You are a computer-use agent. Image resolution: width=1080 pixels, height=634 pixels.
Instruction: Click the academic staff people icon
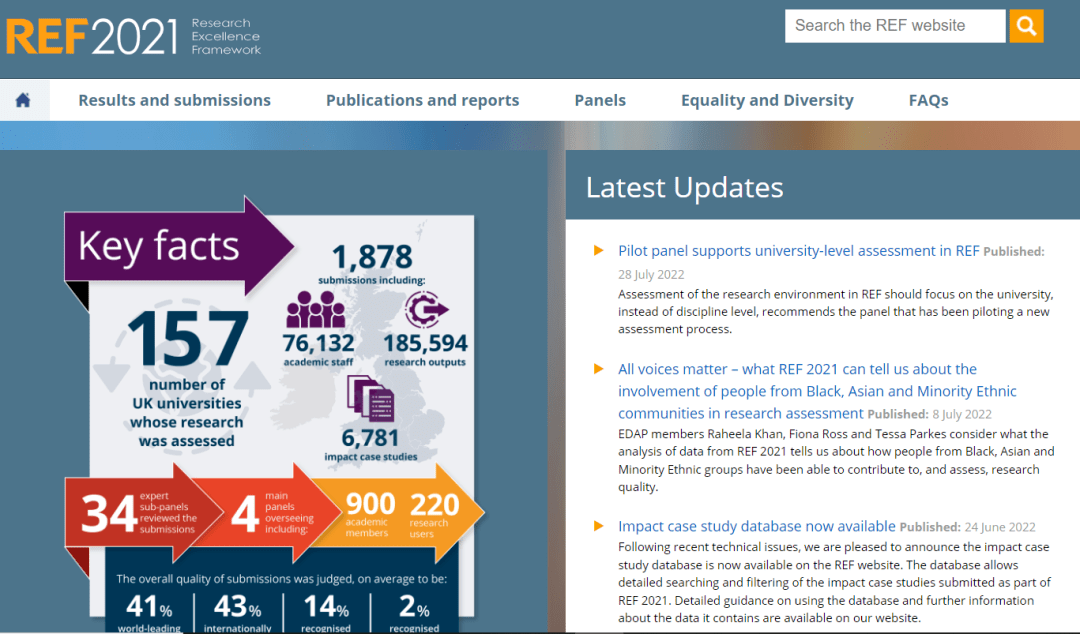click(x=315, y=310)
